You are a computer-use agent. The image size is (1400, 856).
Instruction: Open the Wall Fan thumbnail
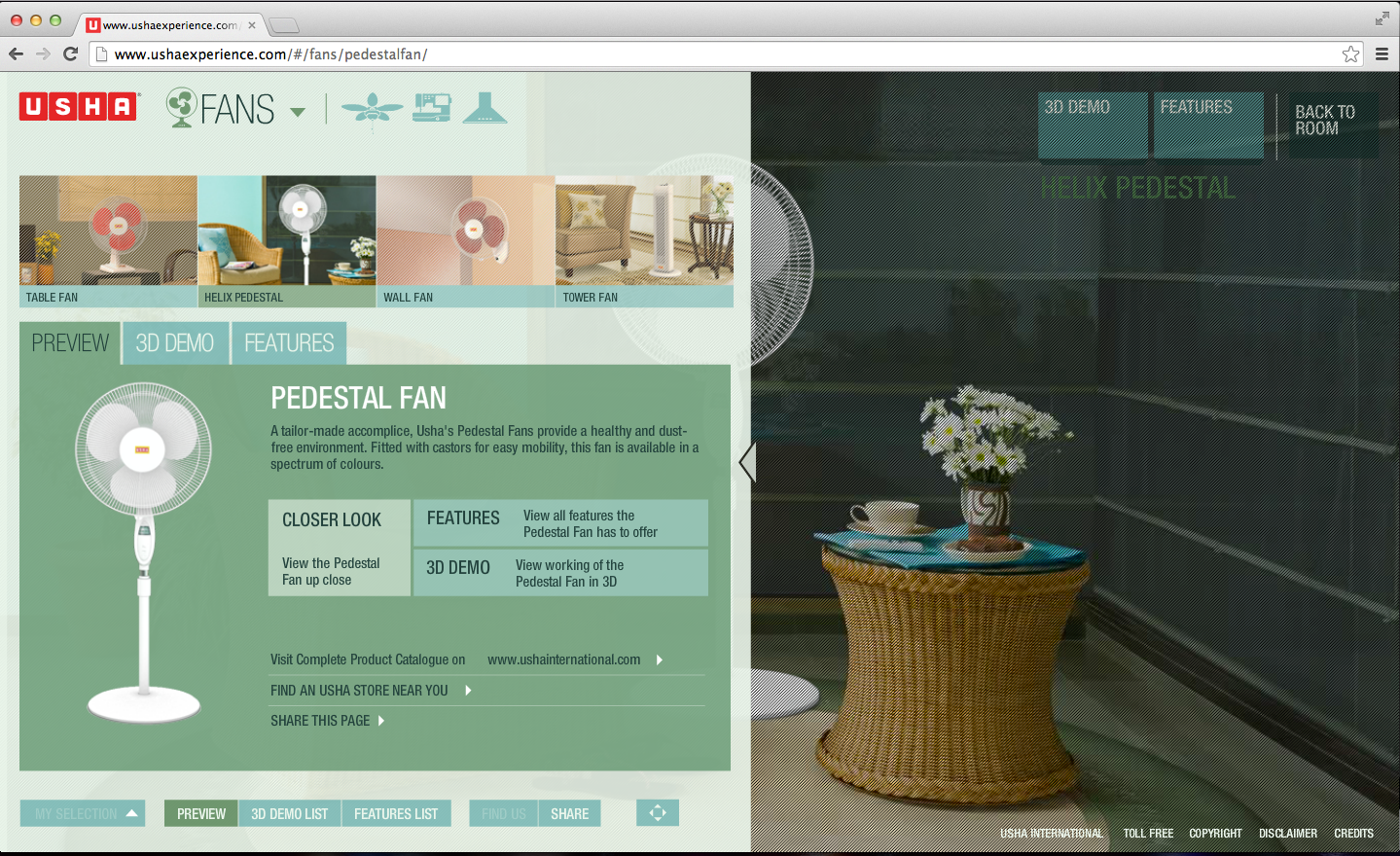(x=465, y=241)
